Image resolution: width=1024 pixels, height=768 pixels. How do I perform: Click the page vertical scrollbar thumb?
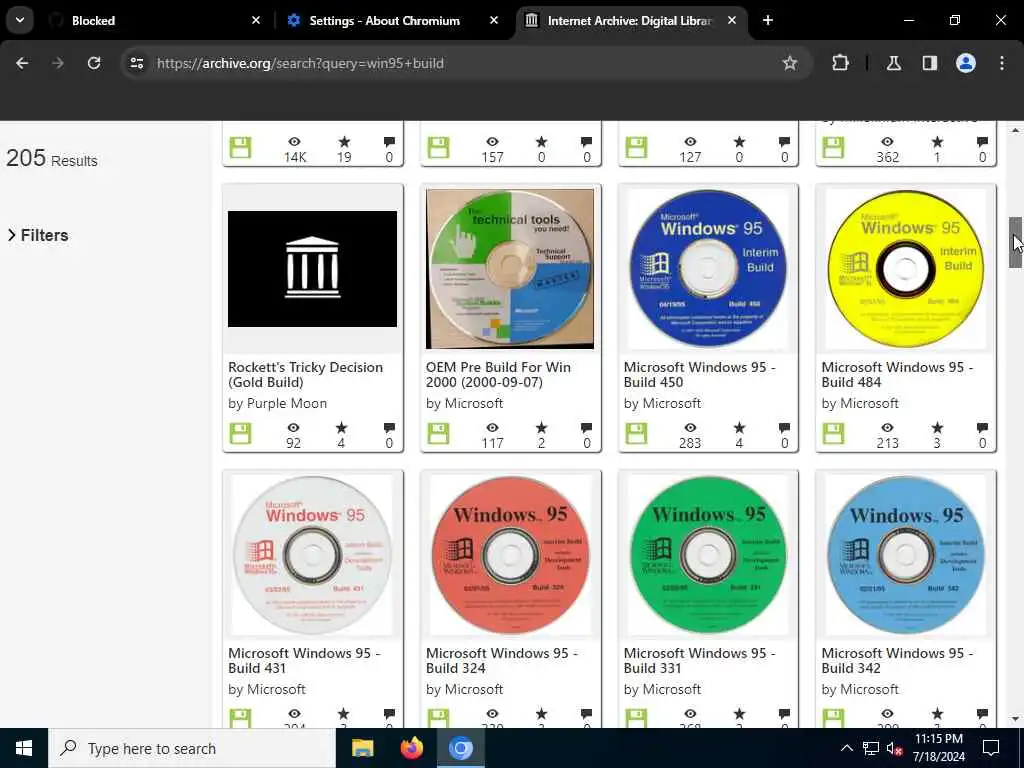point(1015,242)
